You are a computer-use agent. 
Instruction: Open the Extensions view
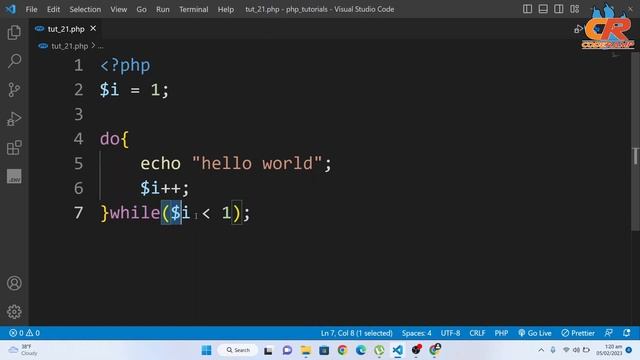[x=14, y=147]
